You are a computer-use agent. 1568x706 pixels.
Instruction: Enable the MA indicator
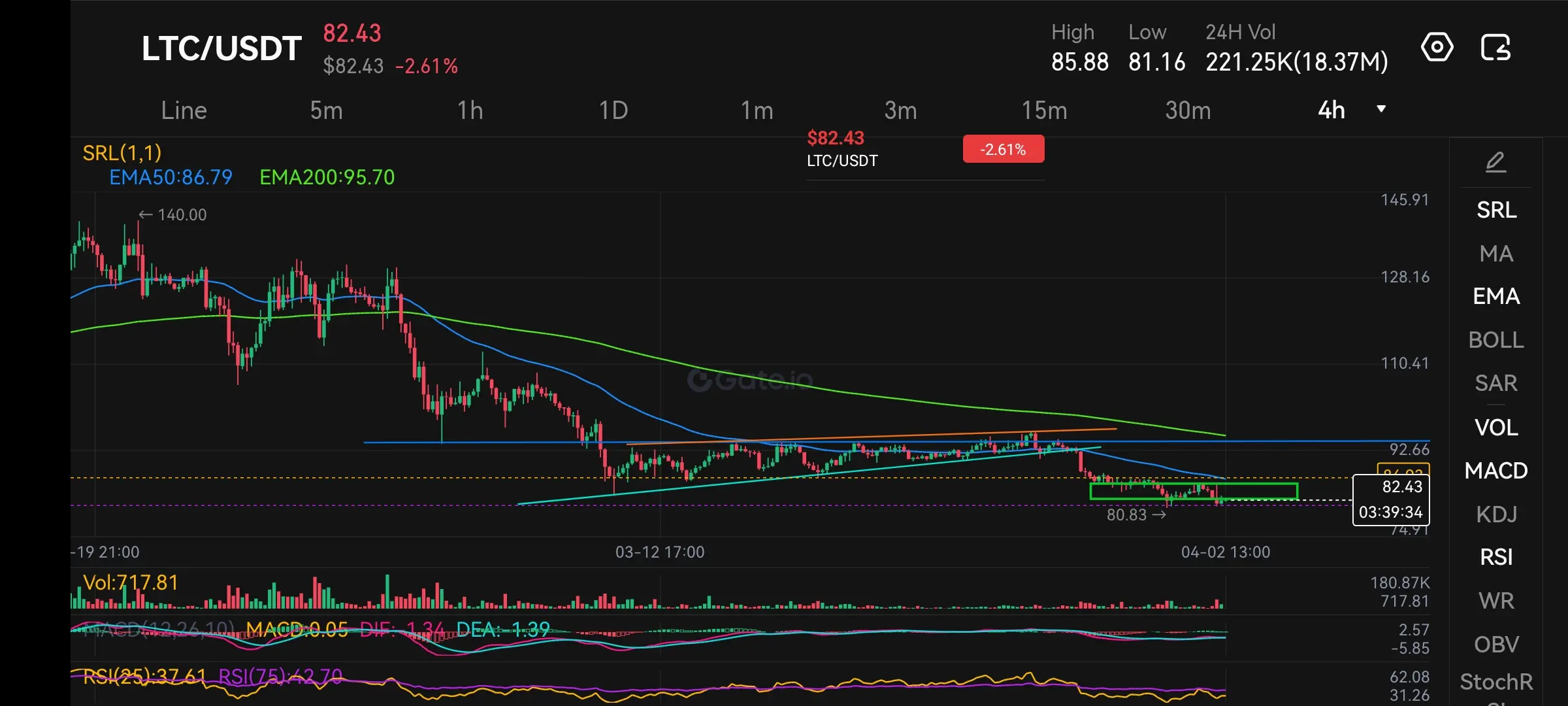(x=1495, y=254)
